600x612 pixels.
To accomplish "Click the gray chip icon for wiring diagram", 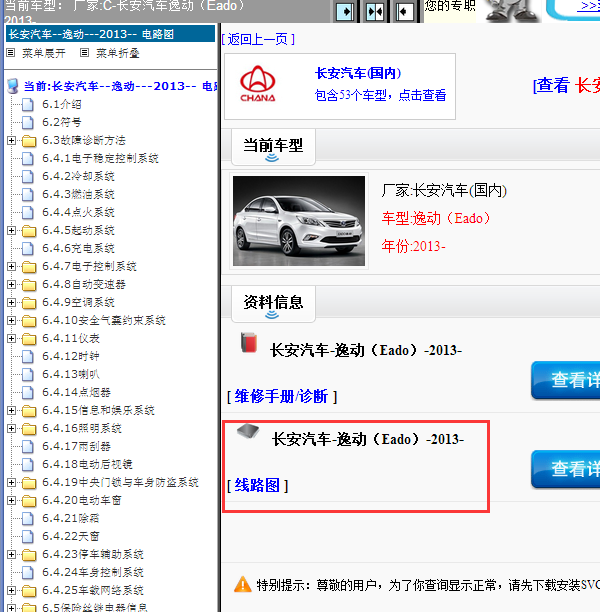I will pos(248,431).
